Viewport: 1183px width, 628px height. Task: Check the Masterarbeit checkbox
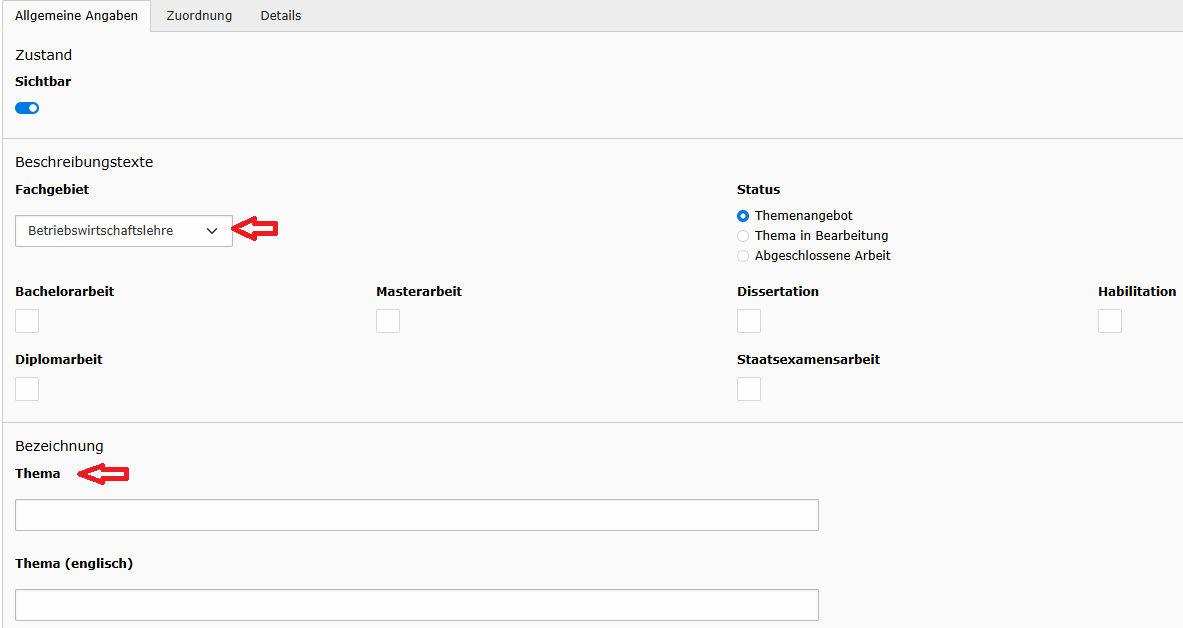click(388, 321)
